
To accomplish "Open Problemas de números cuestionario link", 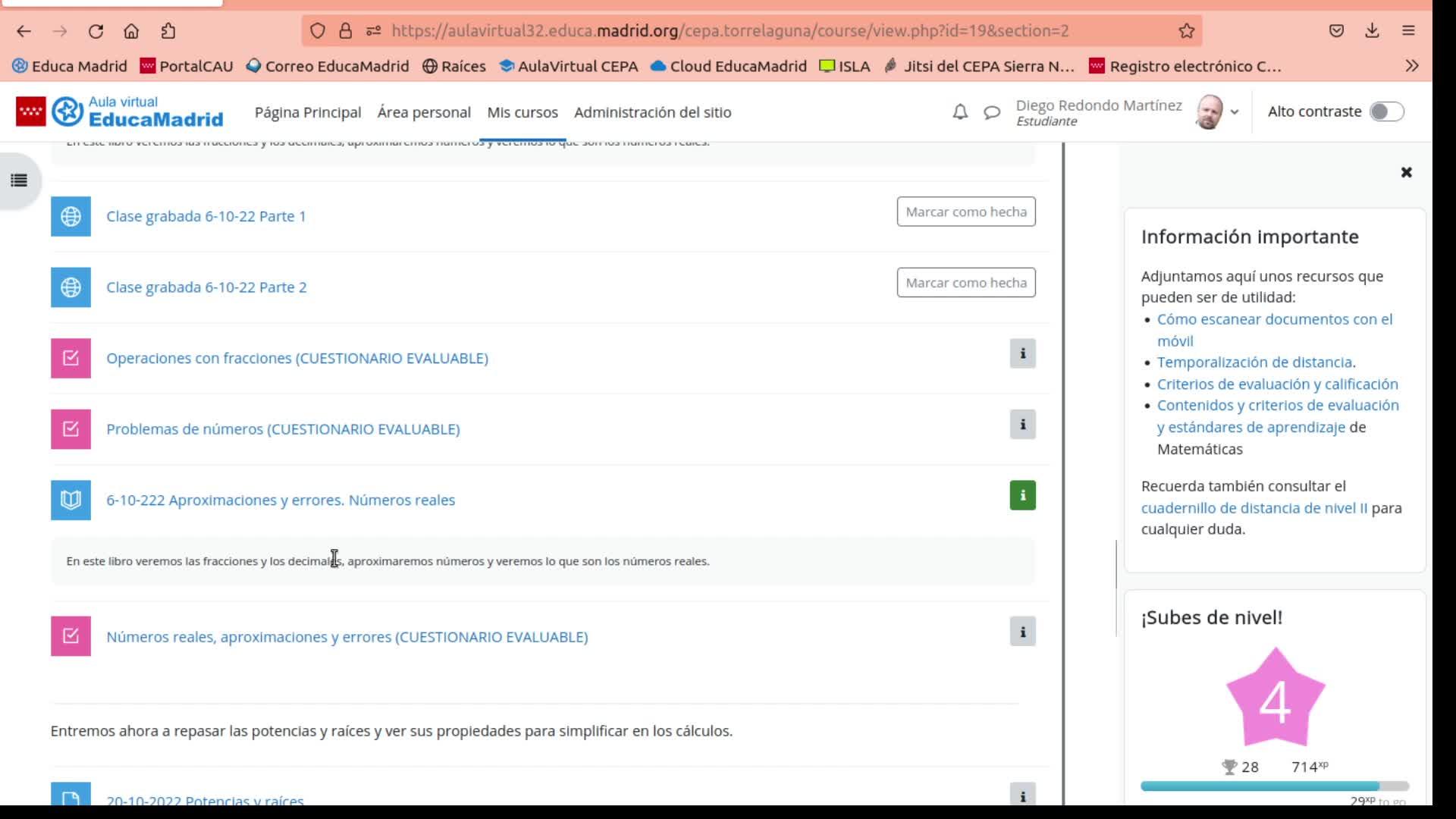I will click(283, 429).
